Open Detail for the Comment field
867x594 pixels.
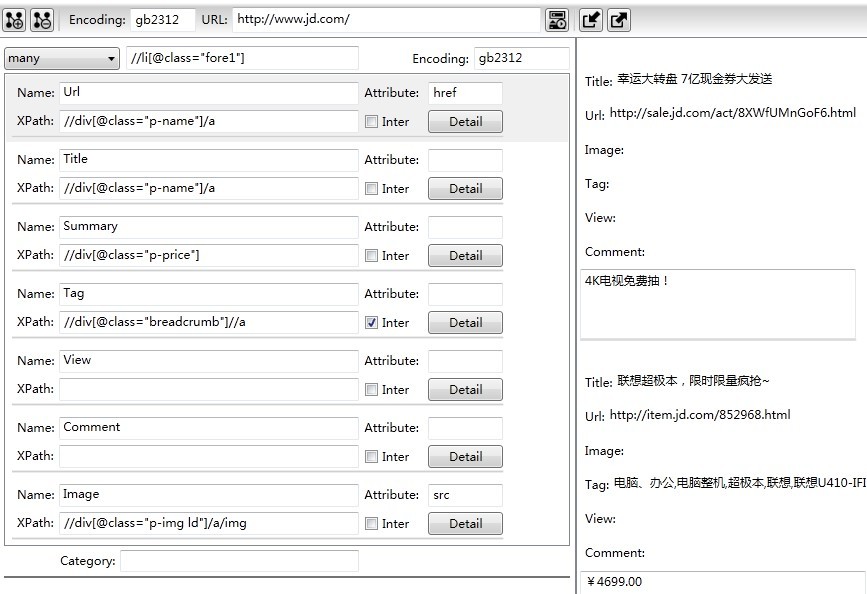coord(466,456)
